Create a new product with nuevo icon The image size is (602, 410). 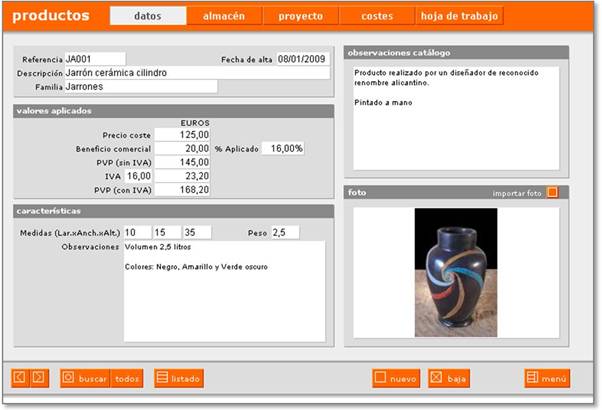pyautogui.click(x=380, y=378)
